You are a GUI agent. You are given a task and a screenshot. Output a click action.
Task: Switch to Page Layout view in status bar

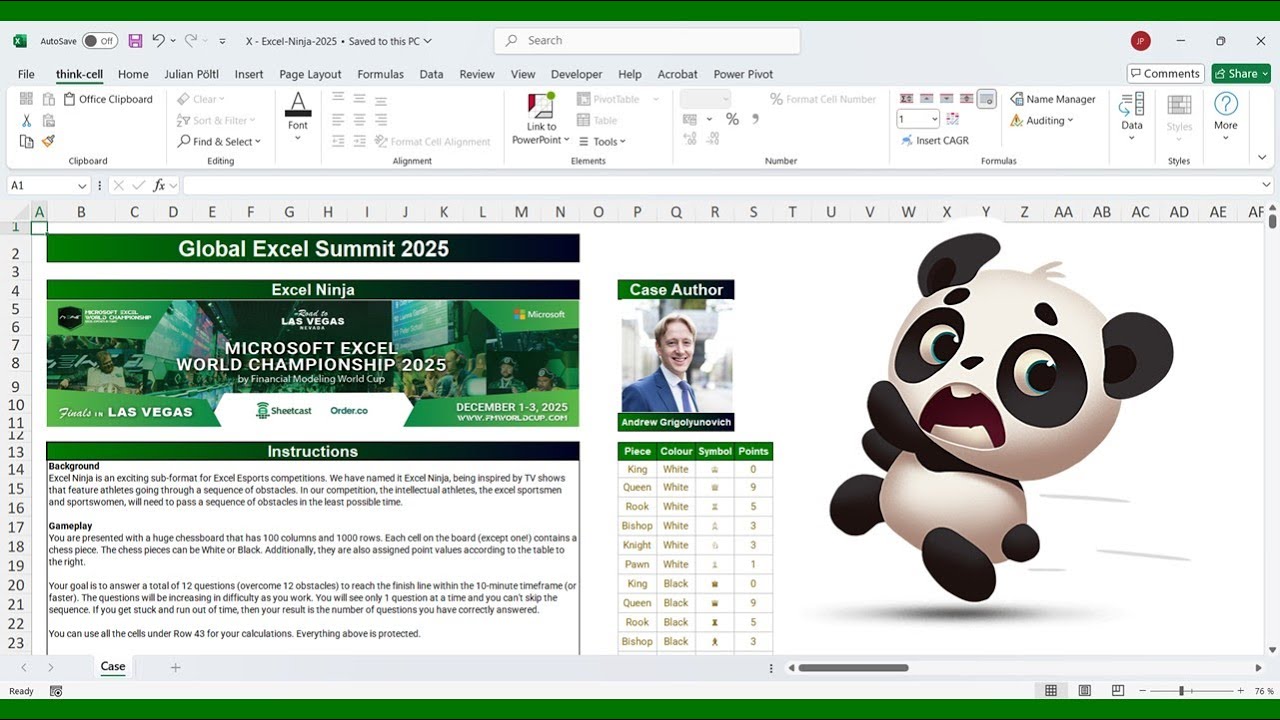coord(1085,691)
